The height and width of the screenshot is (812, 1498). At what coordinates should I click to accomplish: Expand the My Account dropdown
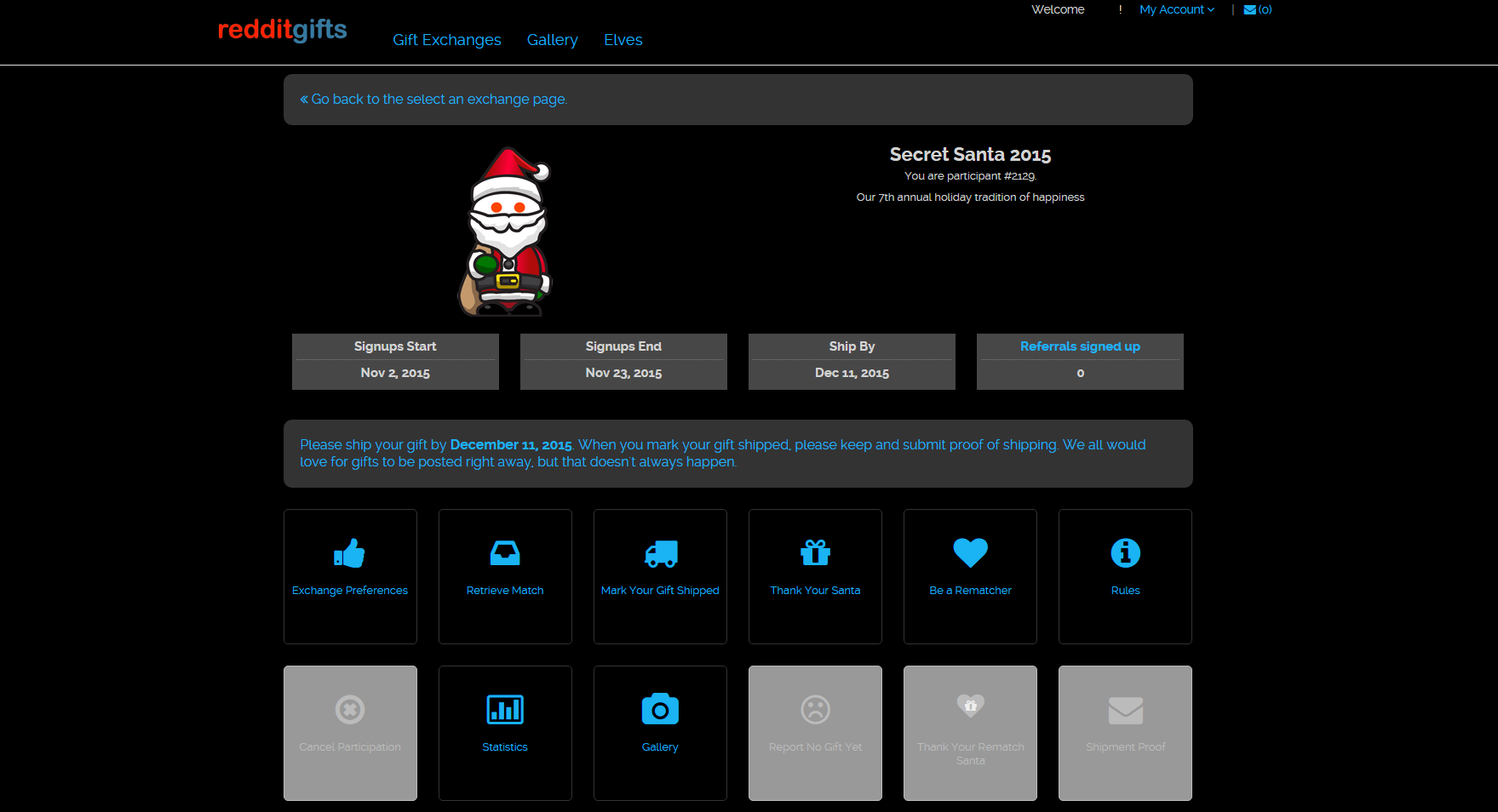point(1177,10)
